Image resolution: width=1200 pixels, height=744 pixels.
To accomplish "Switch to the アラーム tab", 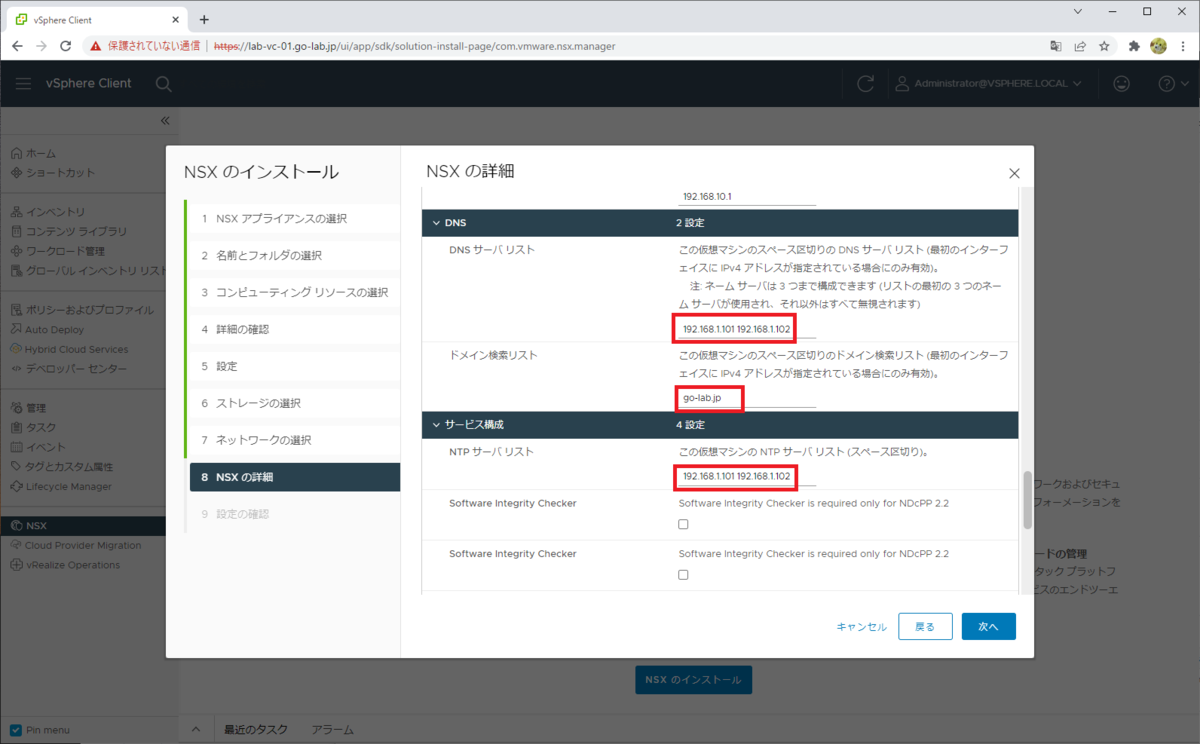I will coord(333,730).
